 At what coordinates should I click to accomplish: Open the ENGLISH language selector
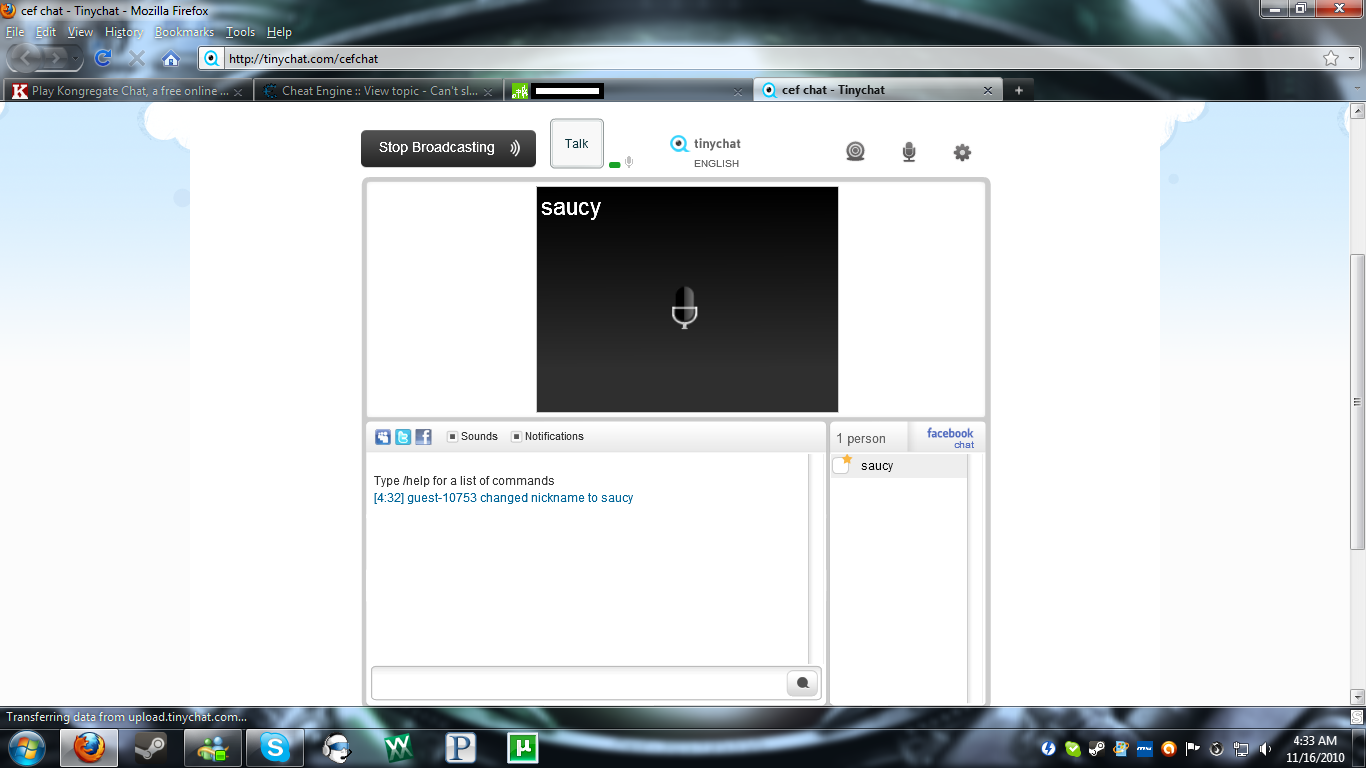pos(716,164)
